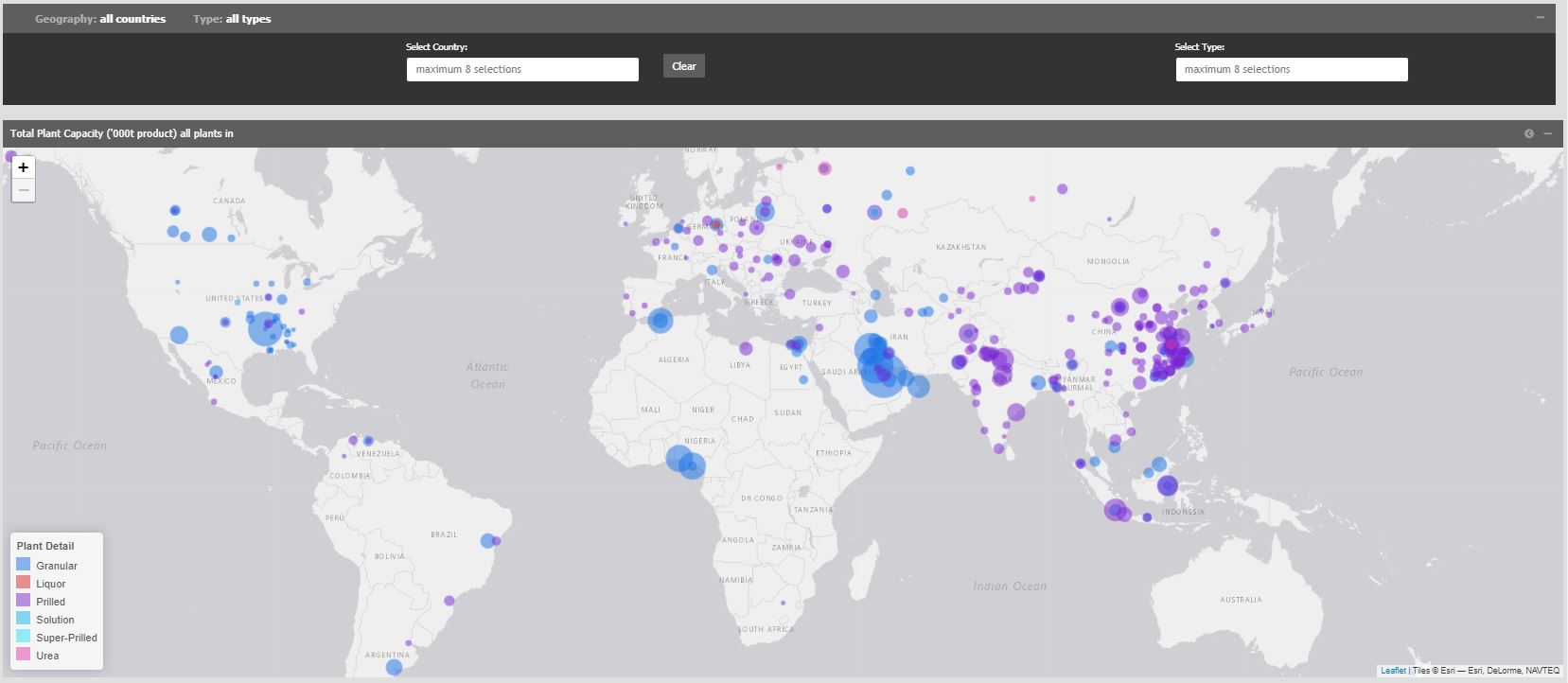Click the blue plant bubble in Brazil
The height and width of the screenshot is (683, 1568).
tap(487, 541)
